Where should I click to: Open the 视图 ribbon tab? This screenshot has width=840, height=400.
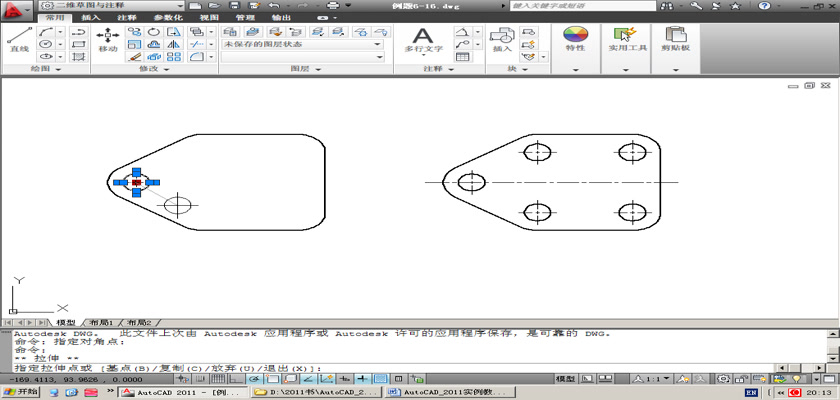pyautogui.click(x=209, y=18)
